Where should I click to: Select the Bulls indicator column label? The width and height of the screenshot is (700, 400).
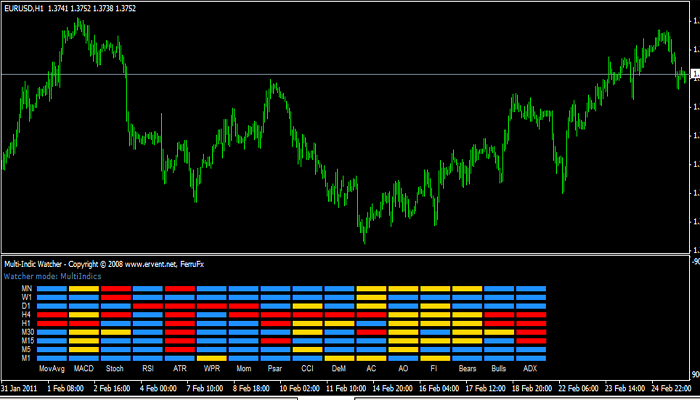498,369
